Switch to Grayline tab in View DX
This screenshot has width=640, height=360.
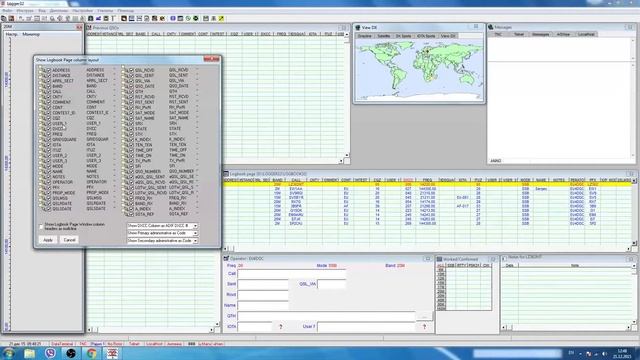click(x=364, y=36)
